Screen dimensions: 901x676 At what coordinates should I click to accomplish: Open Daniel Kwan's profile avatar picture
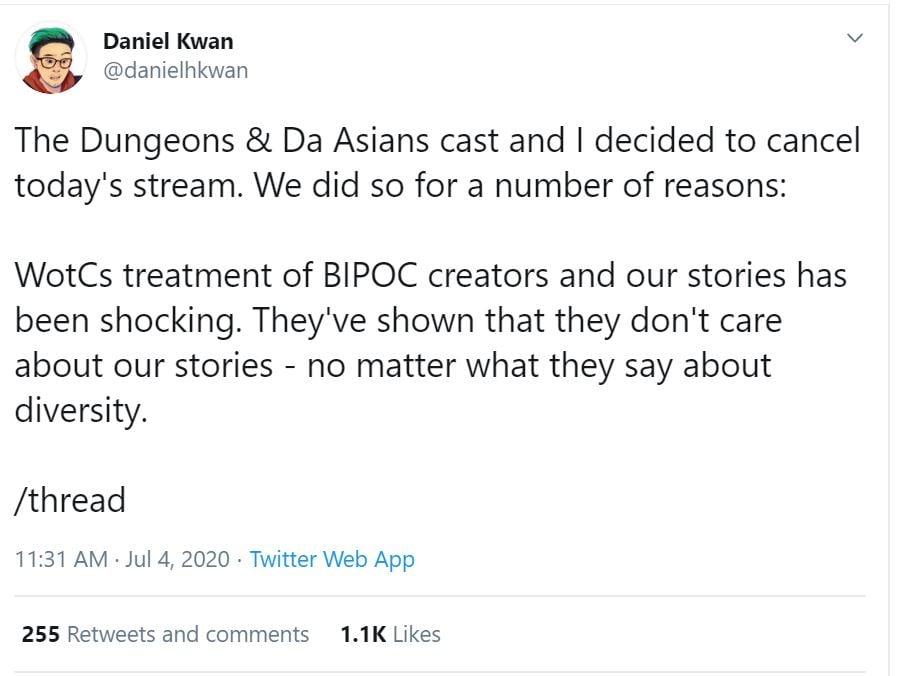click(51, 58)
